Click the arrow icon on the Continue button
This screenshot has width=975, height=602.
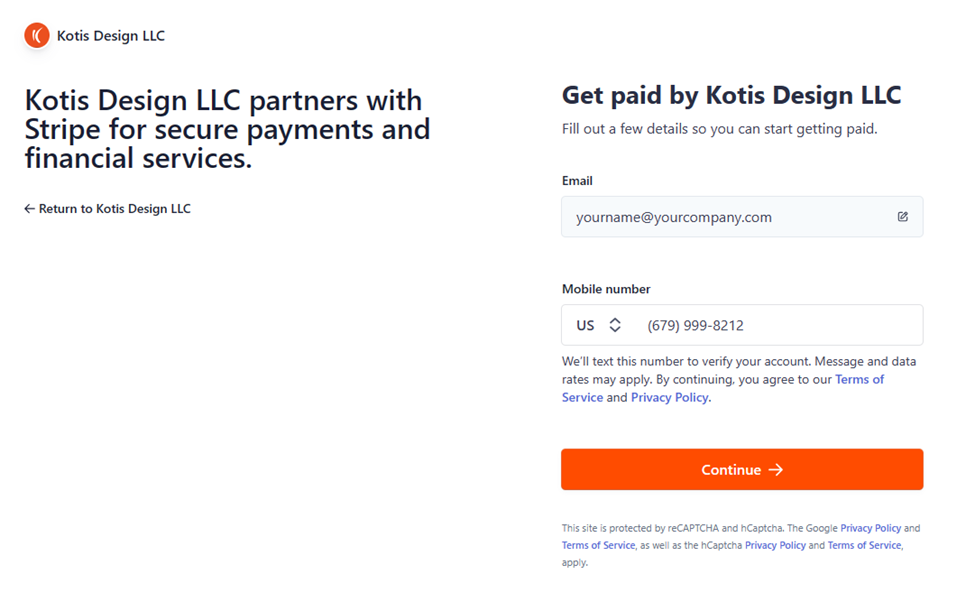[x=776, y=470]
